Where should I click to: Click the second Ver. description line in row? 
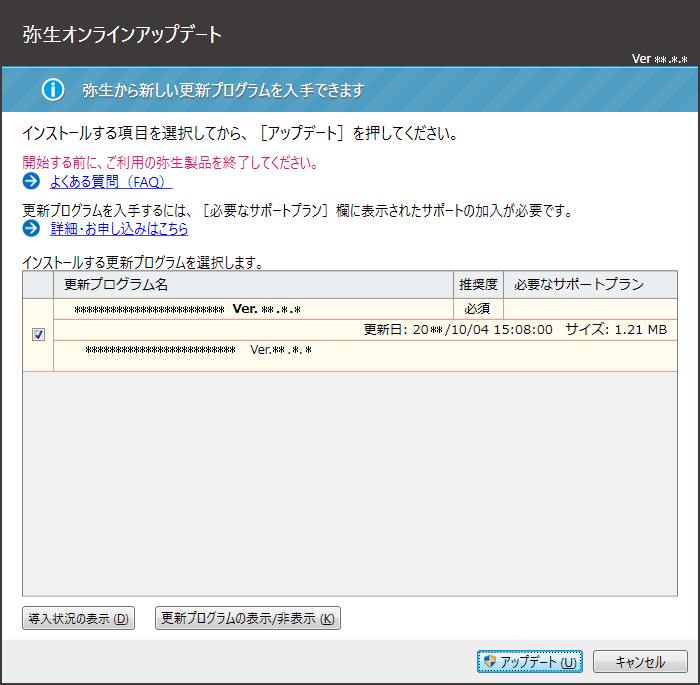(x=198, y=350)
